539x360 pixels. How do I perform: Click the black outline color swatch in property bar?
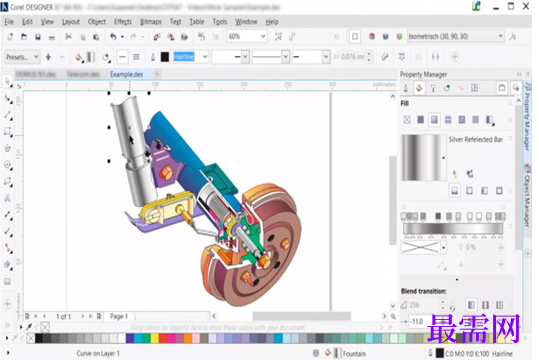click(x=165, y=57)
